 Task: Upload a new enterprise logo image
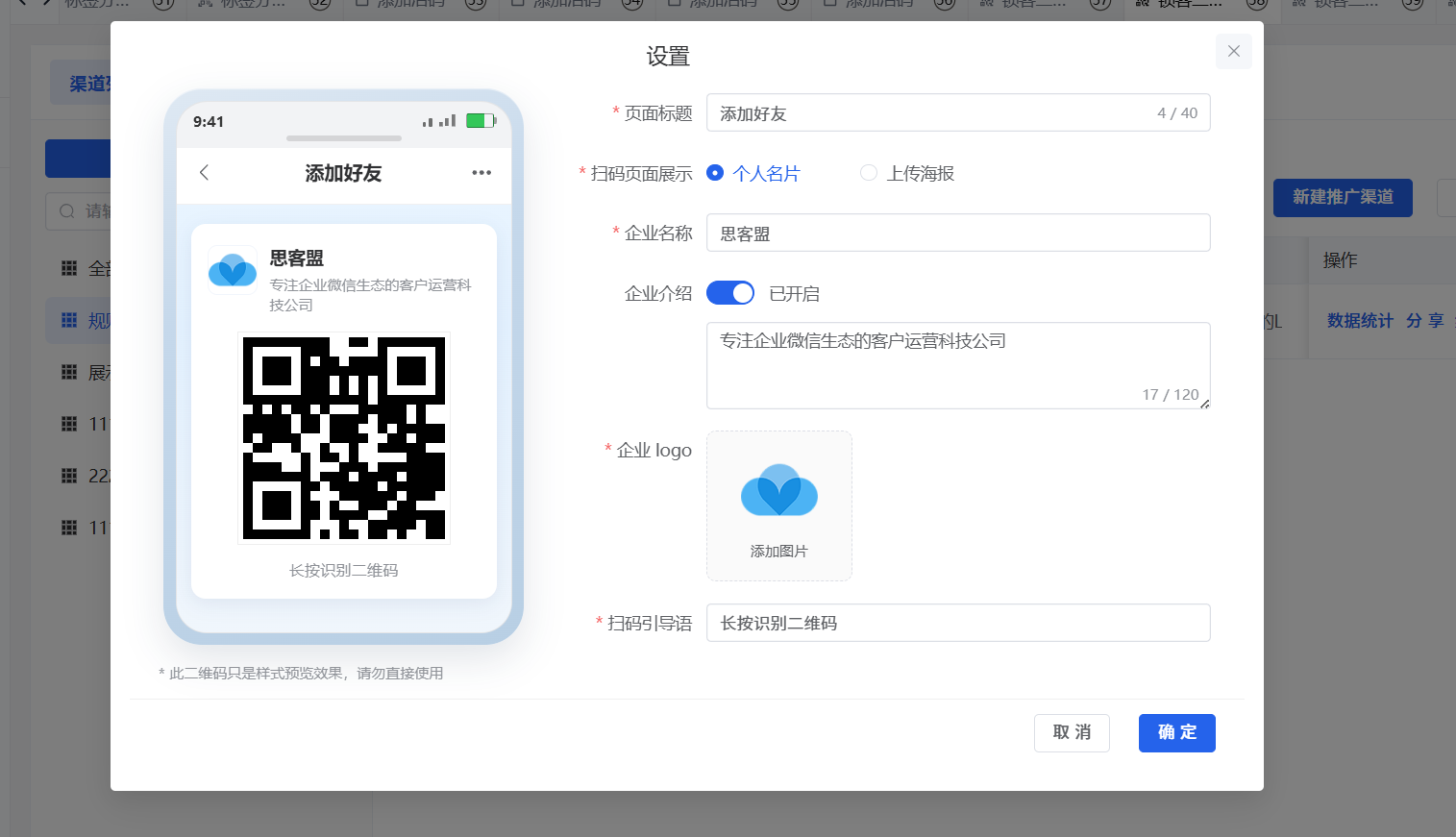(x=779, y=505)
